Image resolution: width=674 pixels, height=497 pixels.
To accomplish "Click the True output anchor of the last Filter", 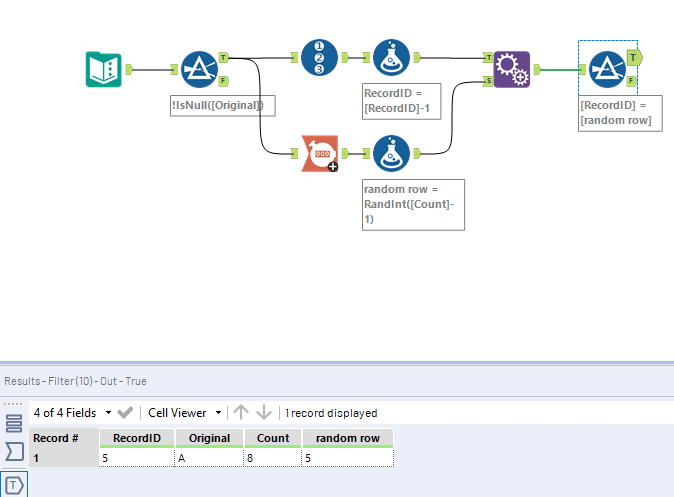I will [x=634, y=57].
